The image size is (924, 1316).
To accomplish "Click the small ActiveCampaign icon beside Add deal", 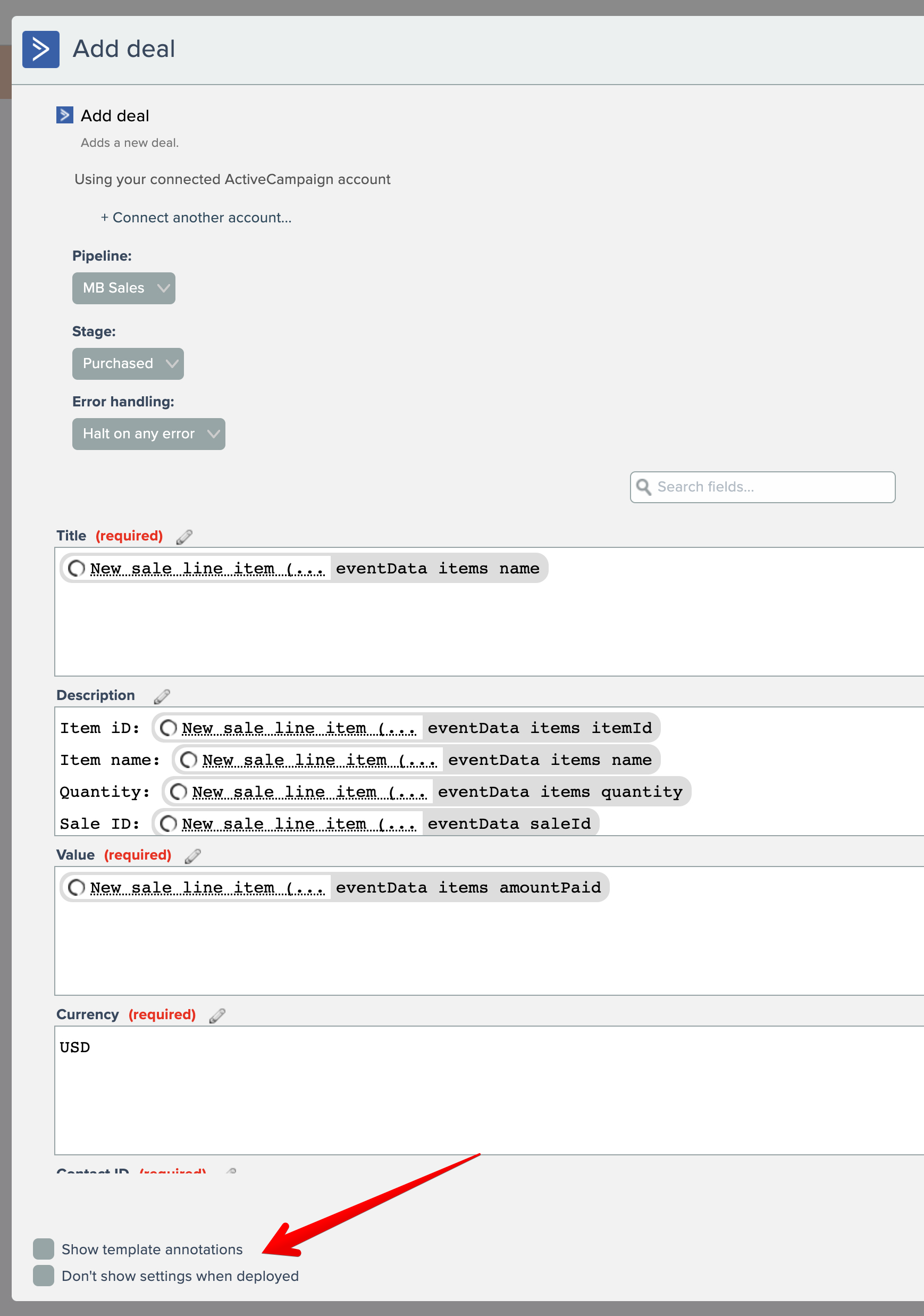I will click(x=65, y=115).
